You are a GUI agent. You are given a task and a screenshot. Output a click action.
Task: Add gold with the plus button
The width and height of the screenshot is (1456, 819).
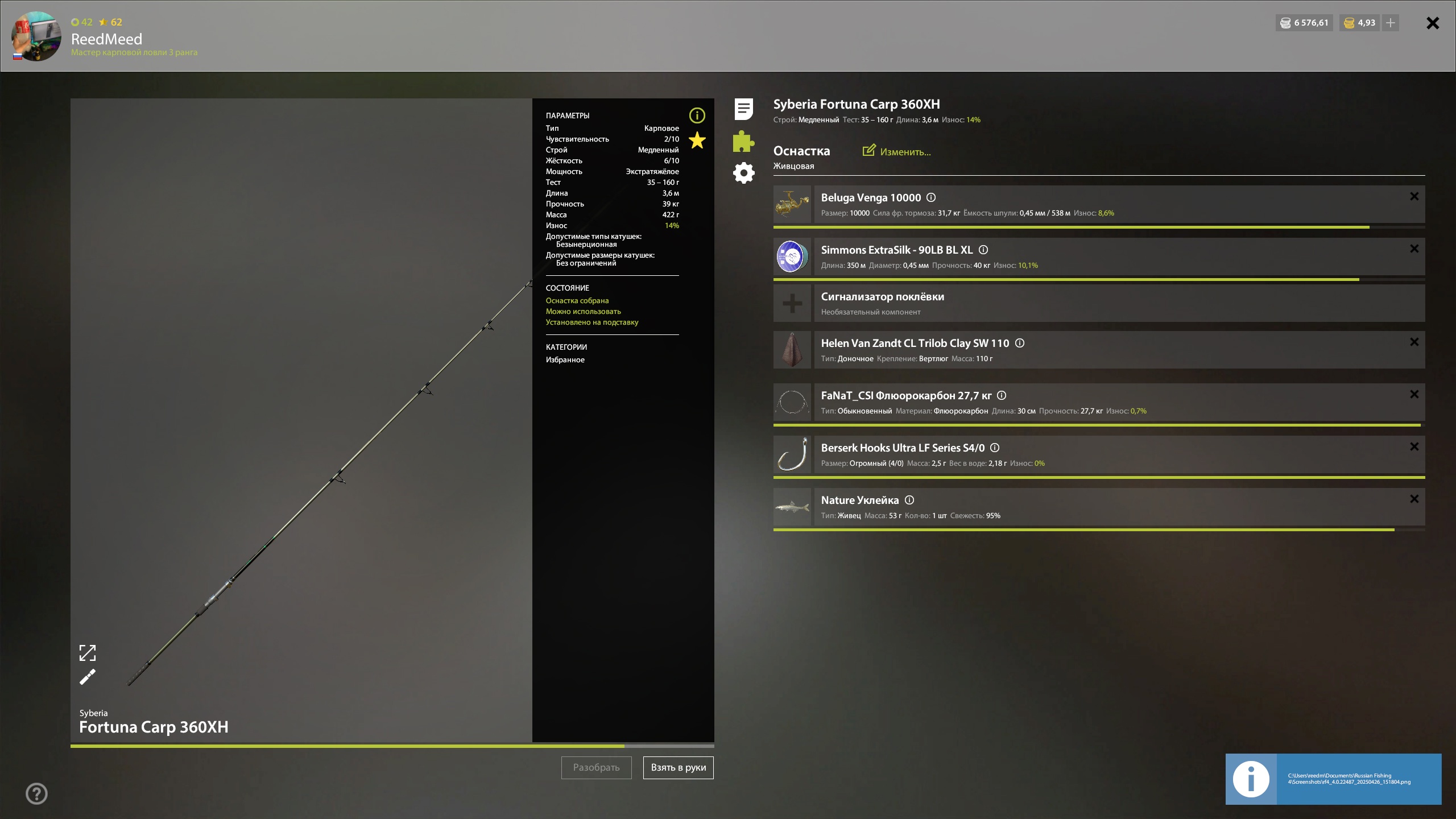tap(1391, 23)
